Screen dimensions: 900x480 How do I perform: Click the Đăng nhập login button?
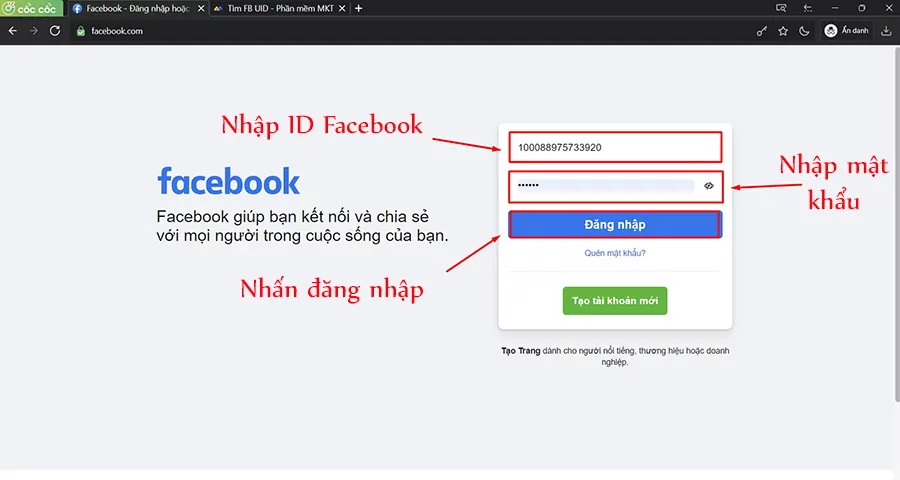615,224
